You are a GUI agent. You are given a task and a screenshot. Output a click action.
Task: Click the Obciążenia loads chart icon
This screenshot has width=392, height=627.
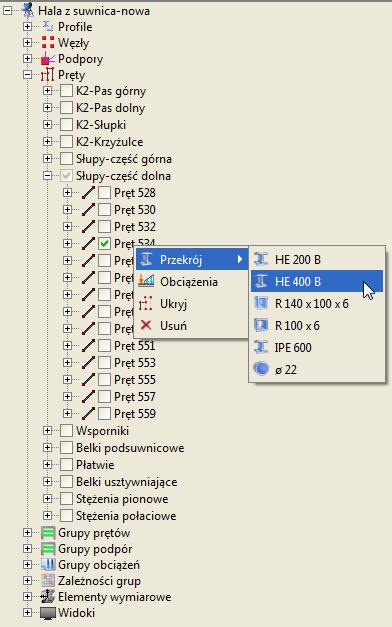point(146,281)
